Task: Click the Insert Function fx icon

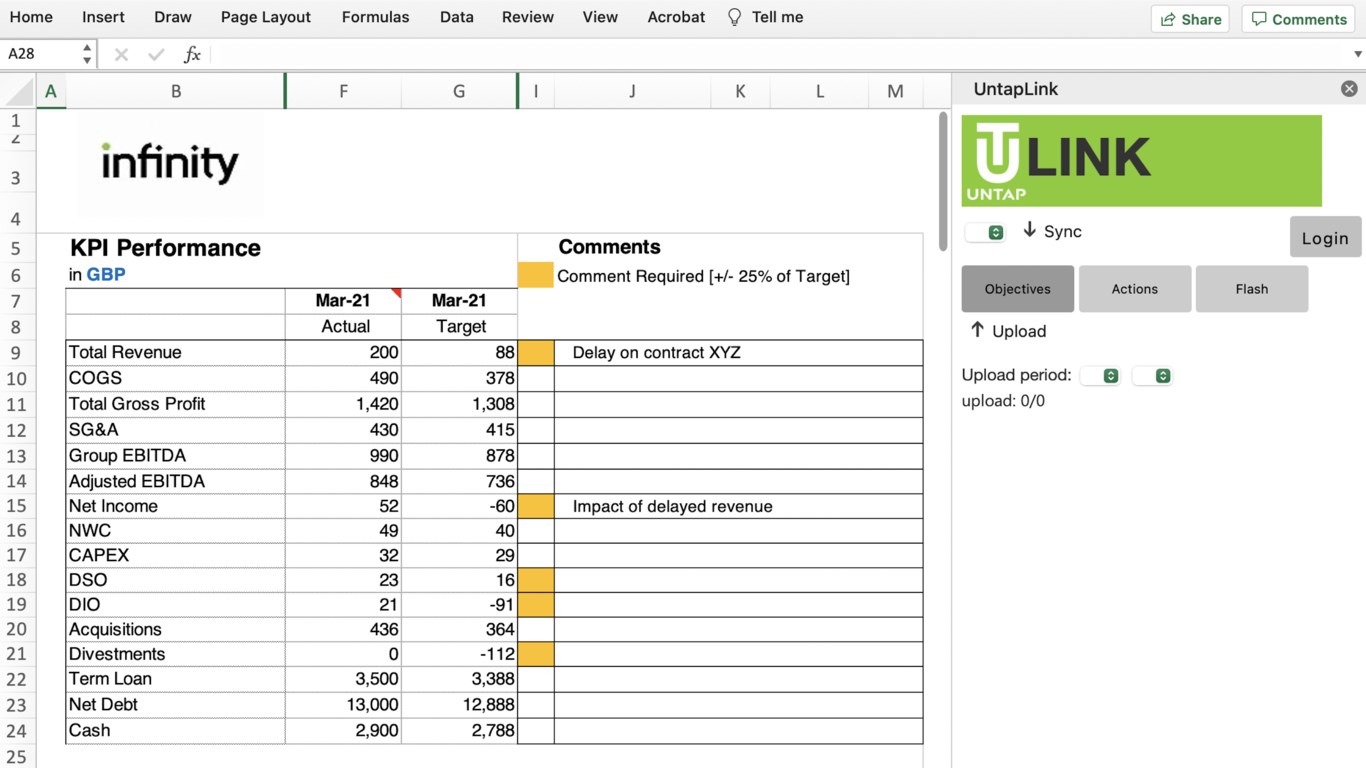Action: (x=192, y=55)
